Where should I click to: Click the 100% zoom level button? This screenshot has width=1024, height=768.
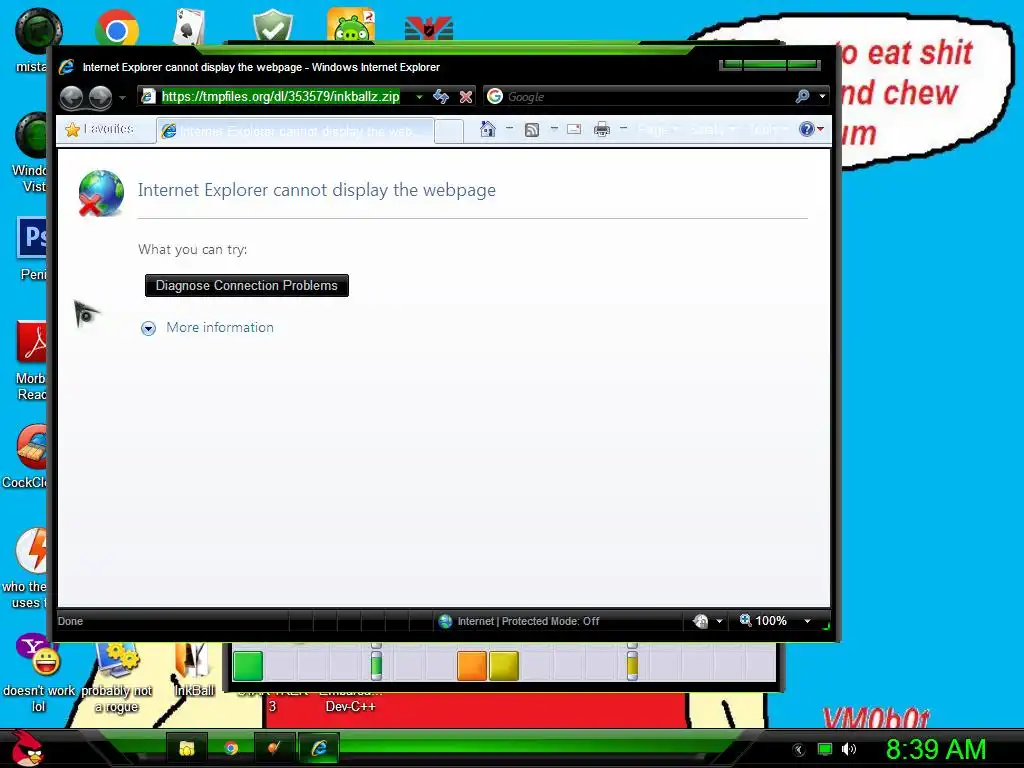pos(763,620)
